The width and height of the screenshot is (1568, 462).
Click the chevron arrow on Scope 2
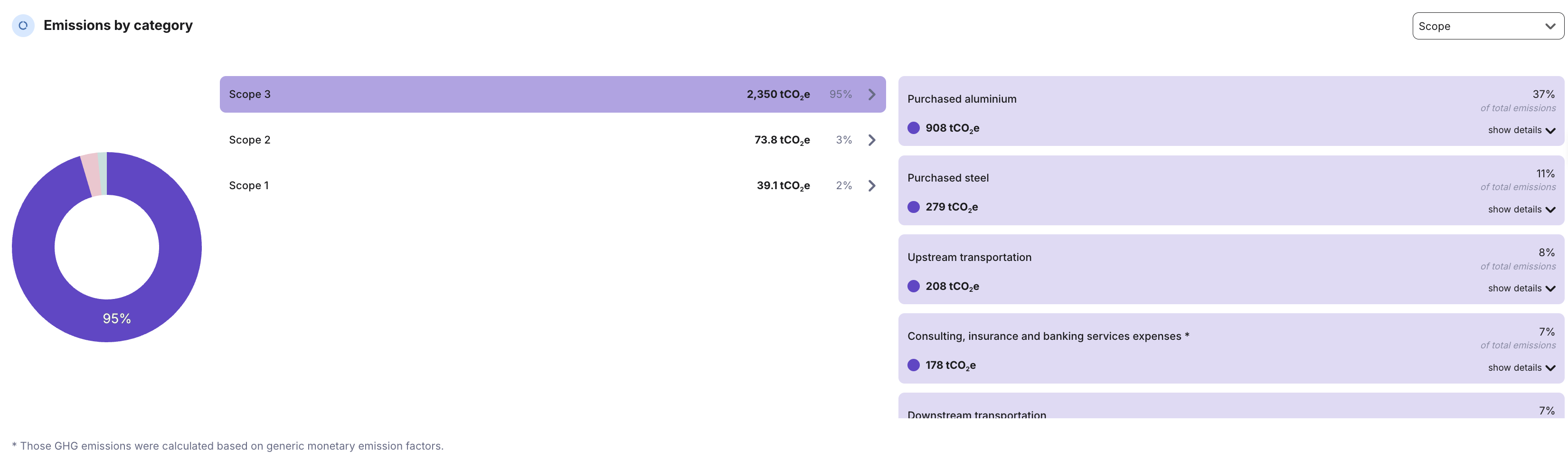(x=872, y=140)
